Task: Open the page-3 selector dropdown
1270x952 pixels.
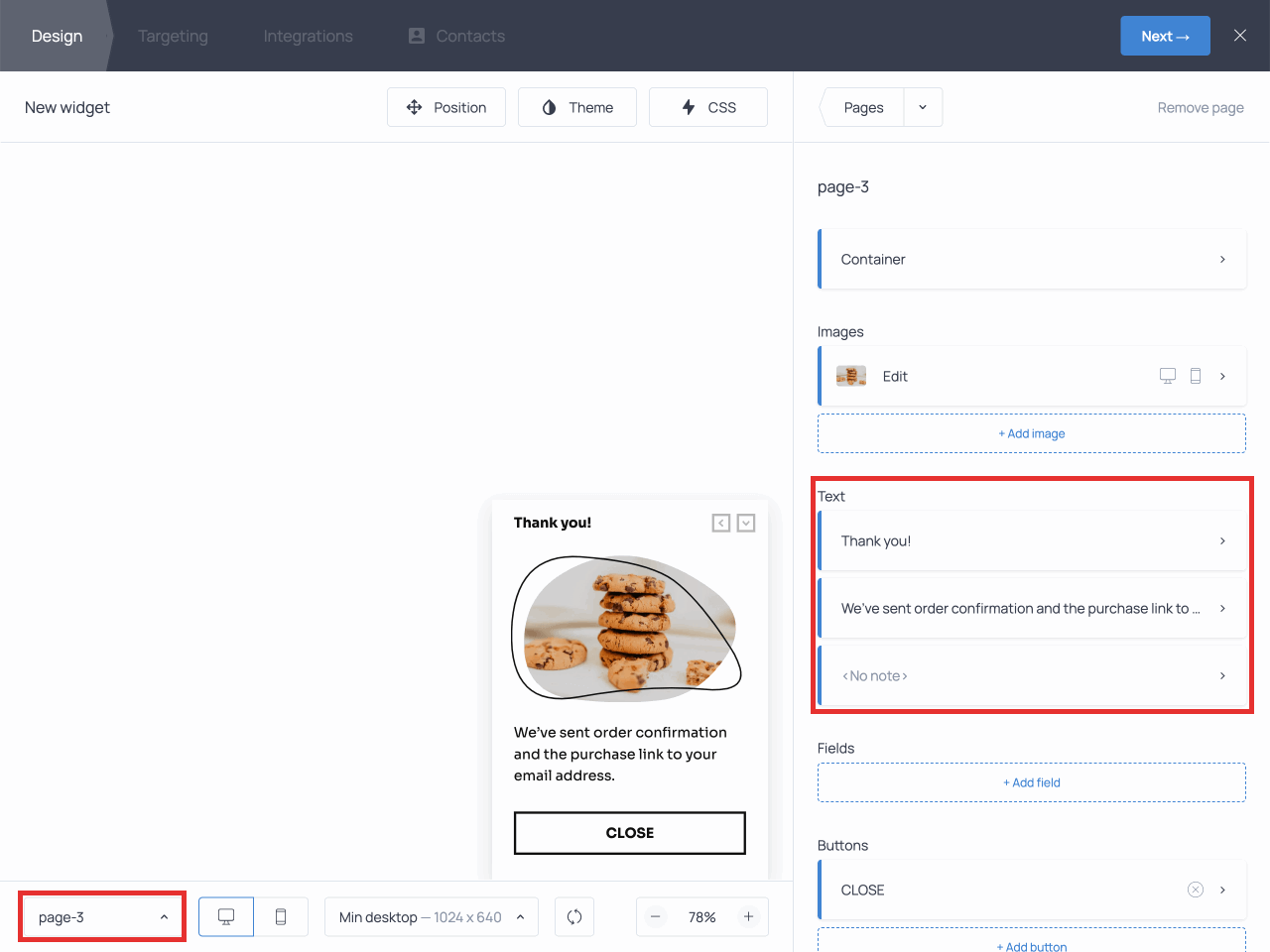Action: pos(101,915)
